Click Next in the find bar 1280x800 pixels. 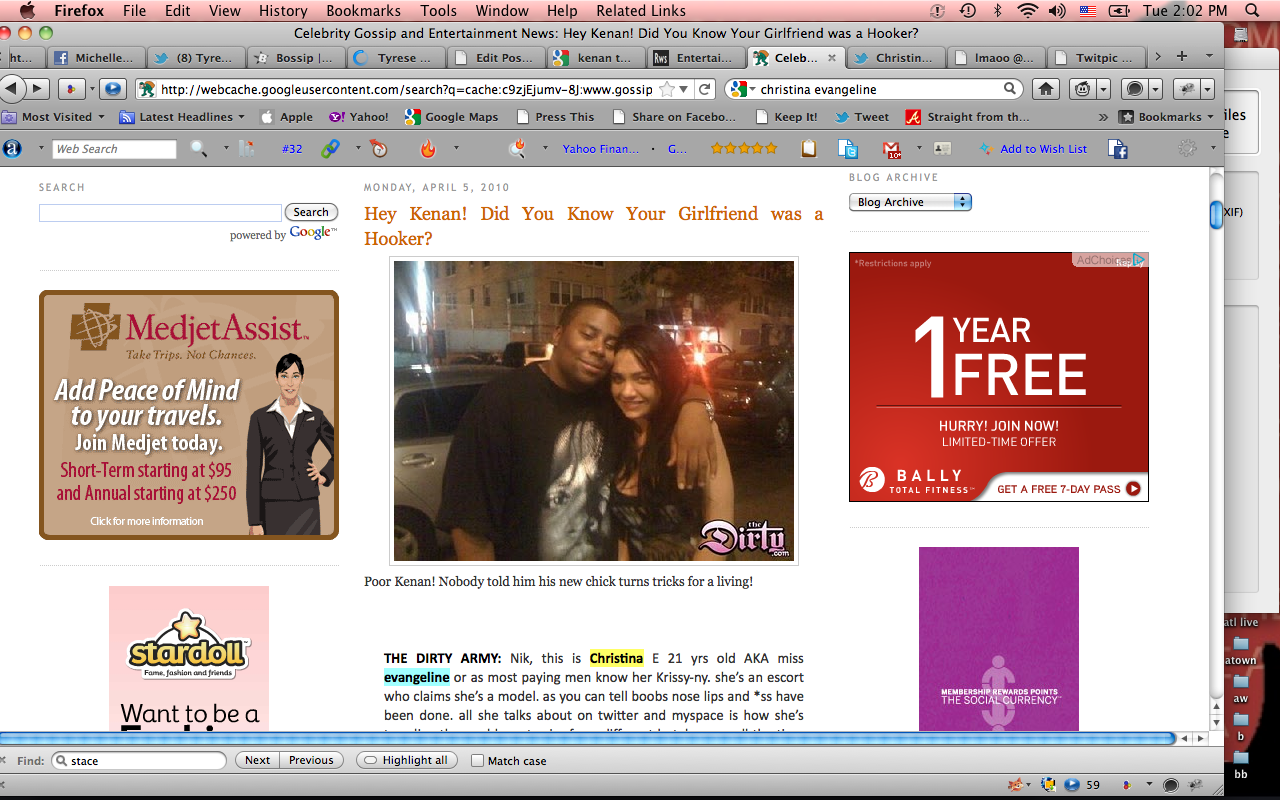click(x=257, y=760)
